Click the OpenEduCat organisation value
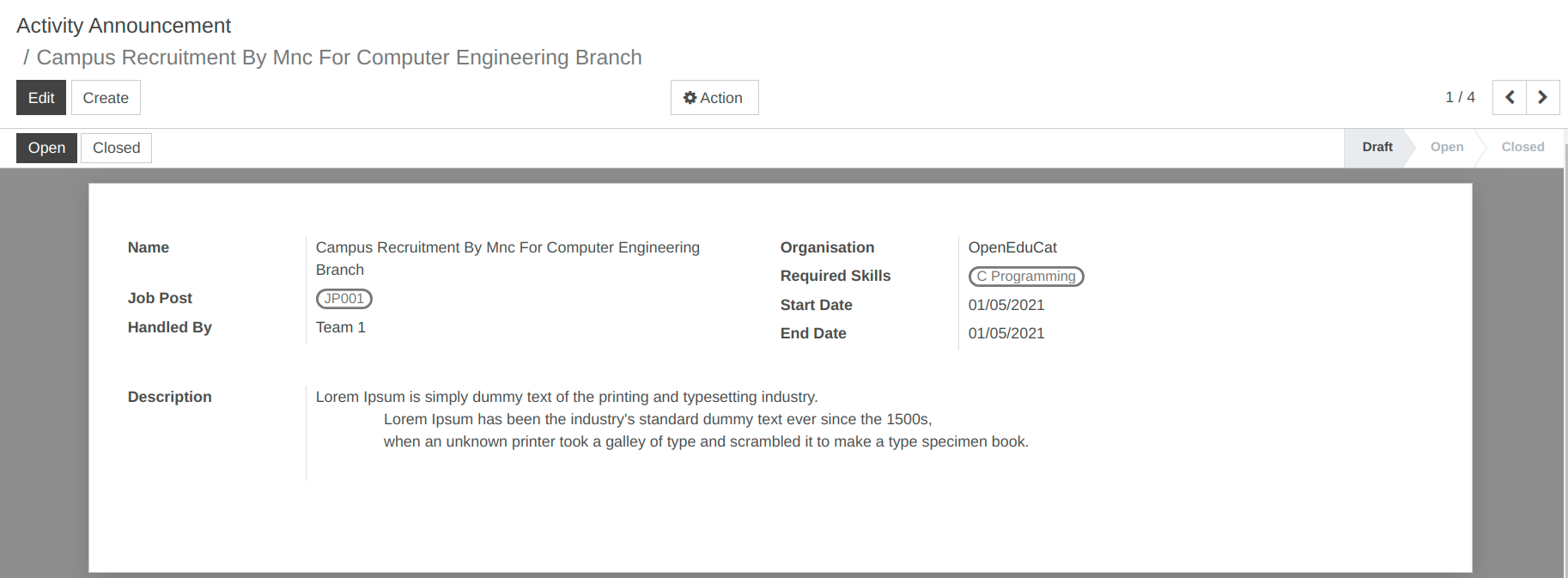 pyautogui.click(x=1012, y=247)
